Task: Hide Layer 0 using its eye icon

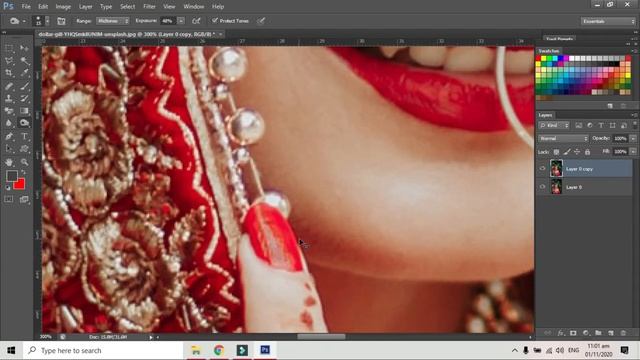Action: coord(542,187)
